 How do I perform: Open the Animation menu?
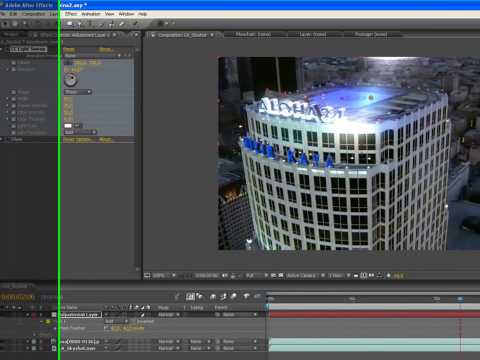click(x=91, y=14)
